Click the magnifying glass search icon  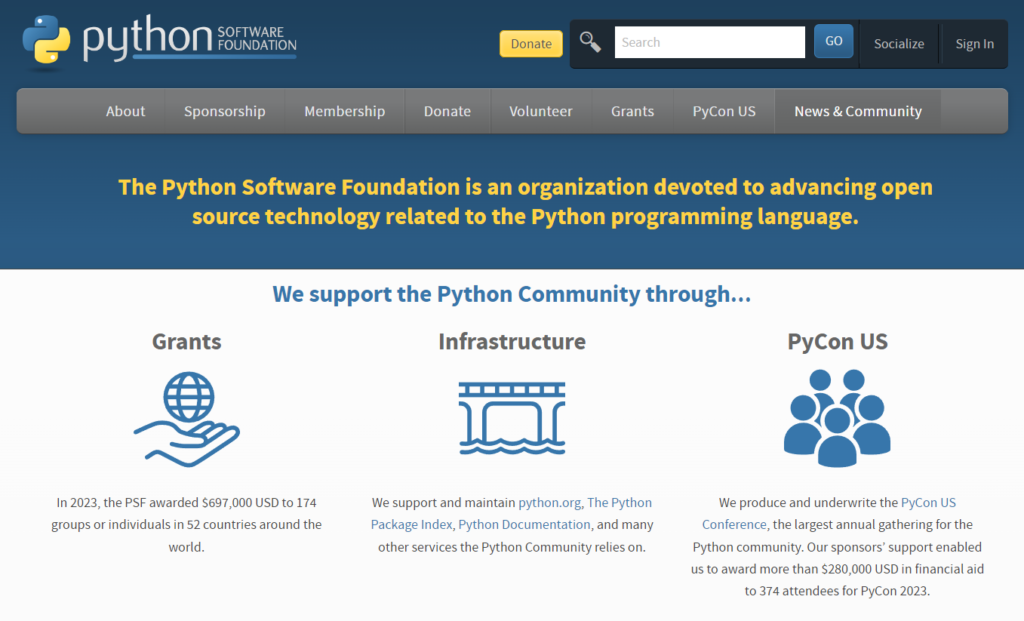[x=590, y=42]
